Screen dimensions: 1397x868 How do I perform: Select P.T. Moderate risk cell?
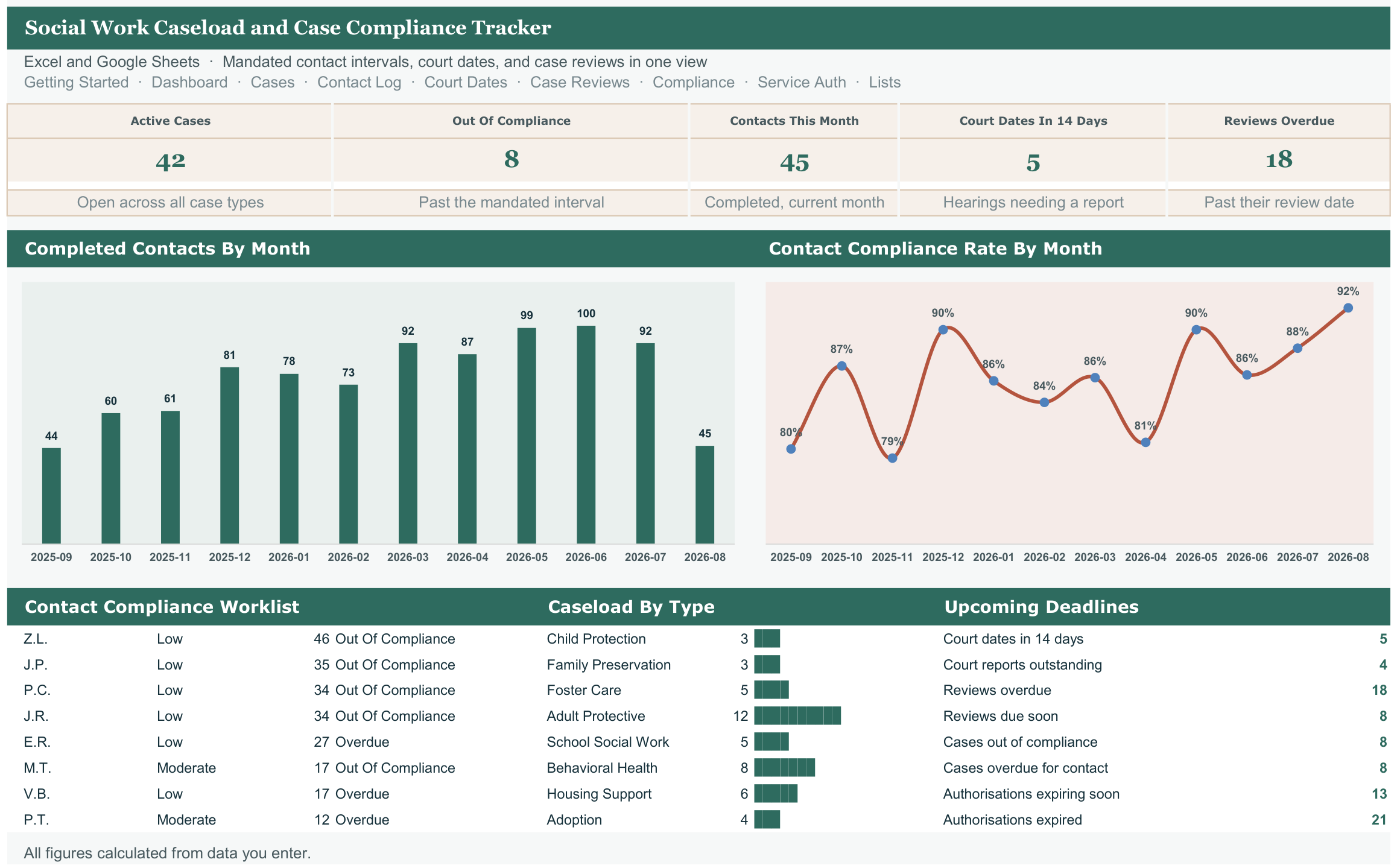pos(186,820)
